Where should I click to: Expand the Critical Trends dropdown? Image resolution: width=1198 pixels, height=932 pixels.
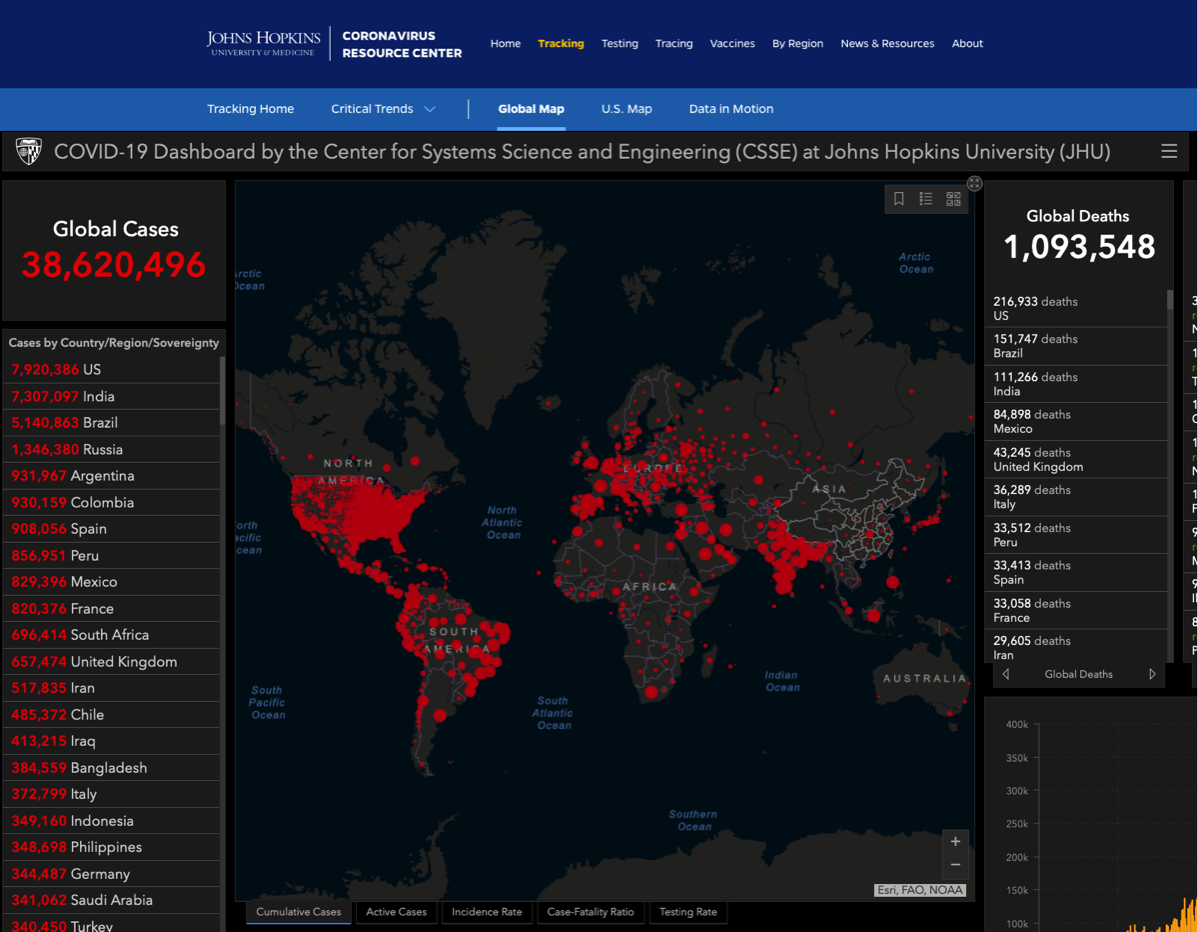coord(383,108)
